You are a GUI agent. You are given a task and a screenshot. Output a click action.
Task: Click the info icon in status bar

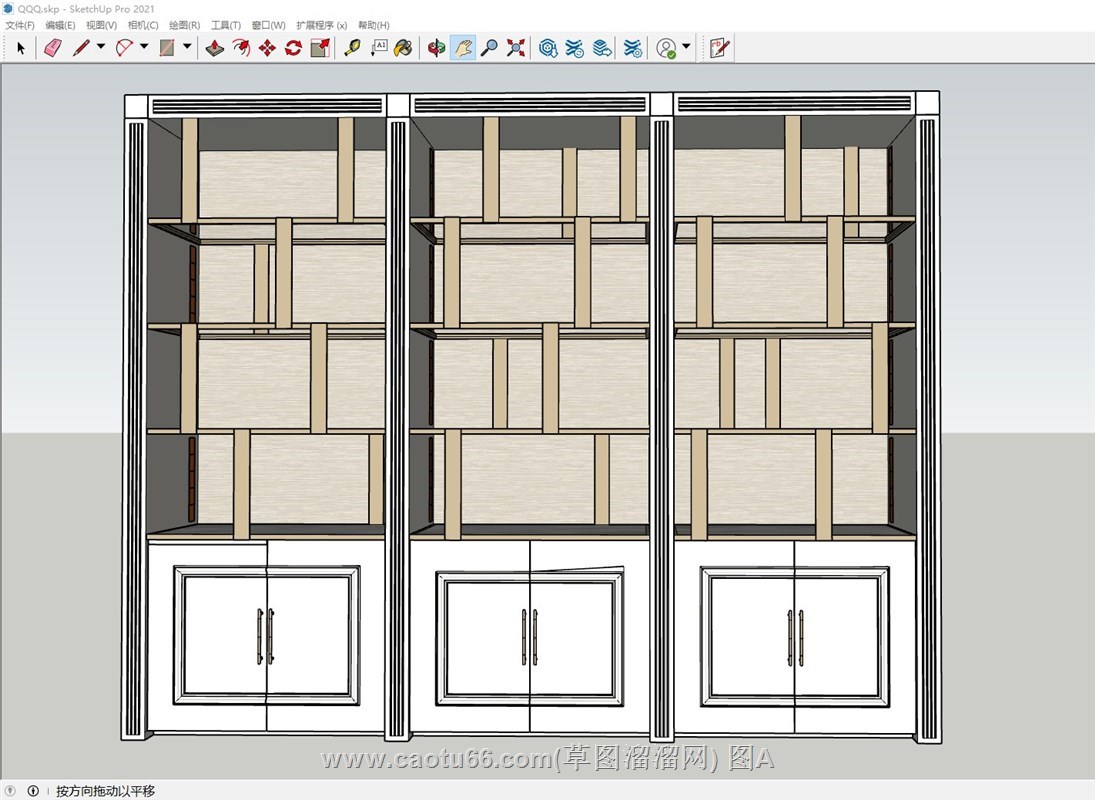coord(33,791)
